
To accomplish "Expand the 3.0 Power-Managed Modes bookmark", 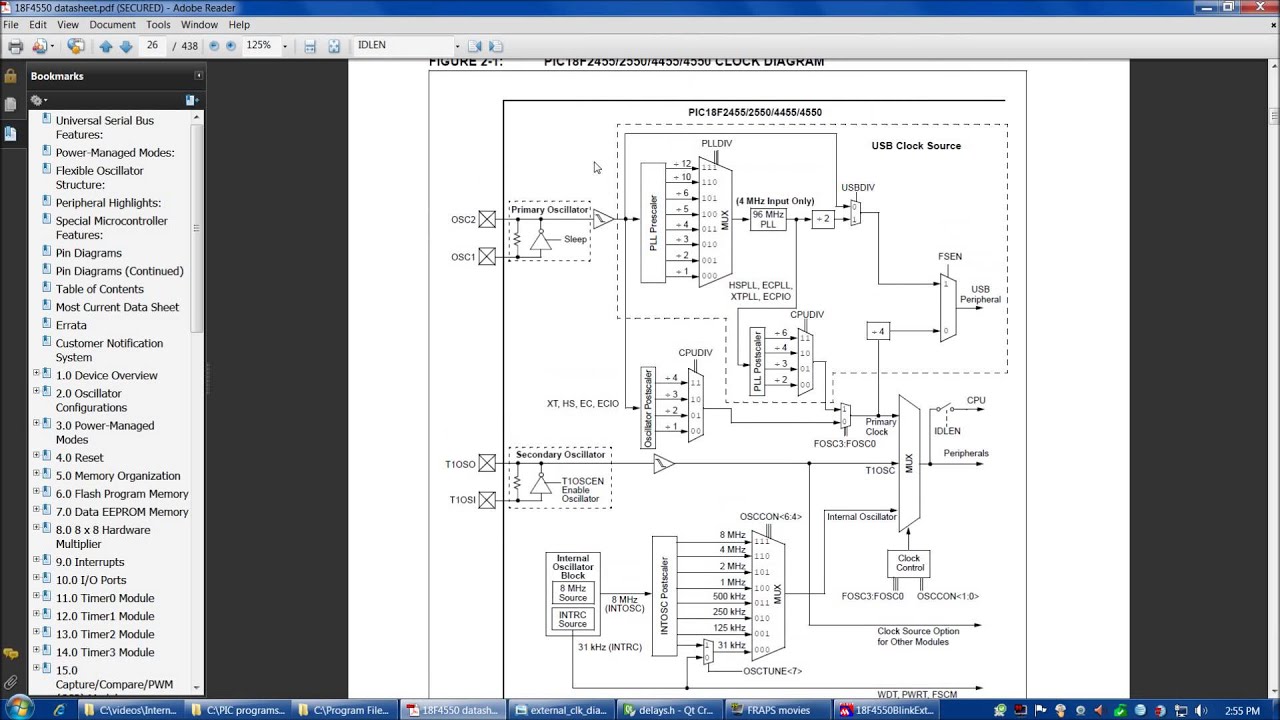I will coord(37,424).
